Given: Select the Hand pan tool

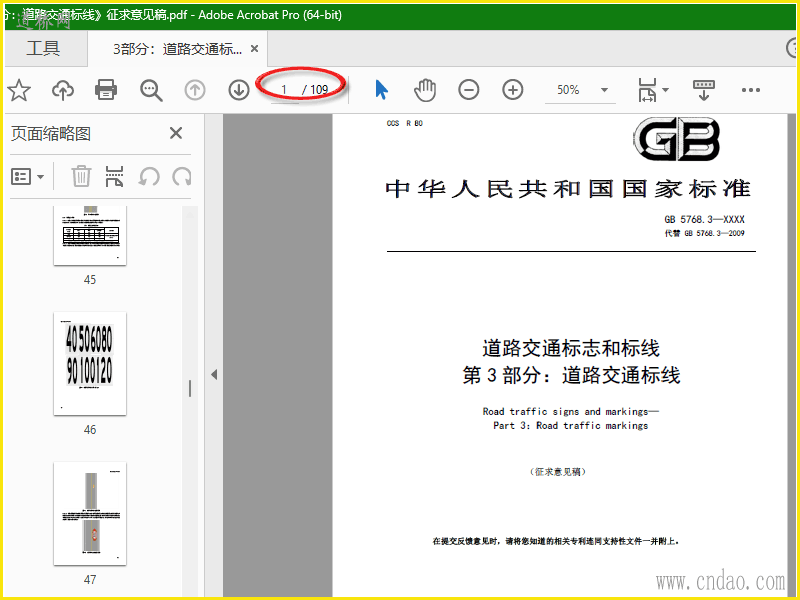Looking at the screenshot, I should [x=424, y=90].
